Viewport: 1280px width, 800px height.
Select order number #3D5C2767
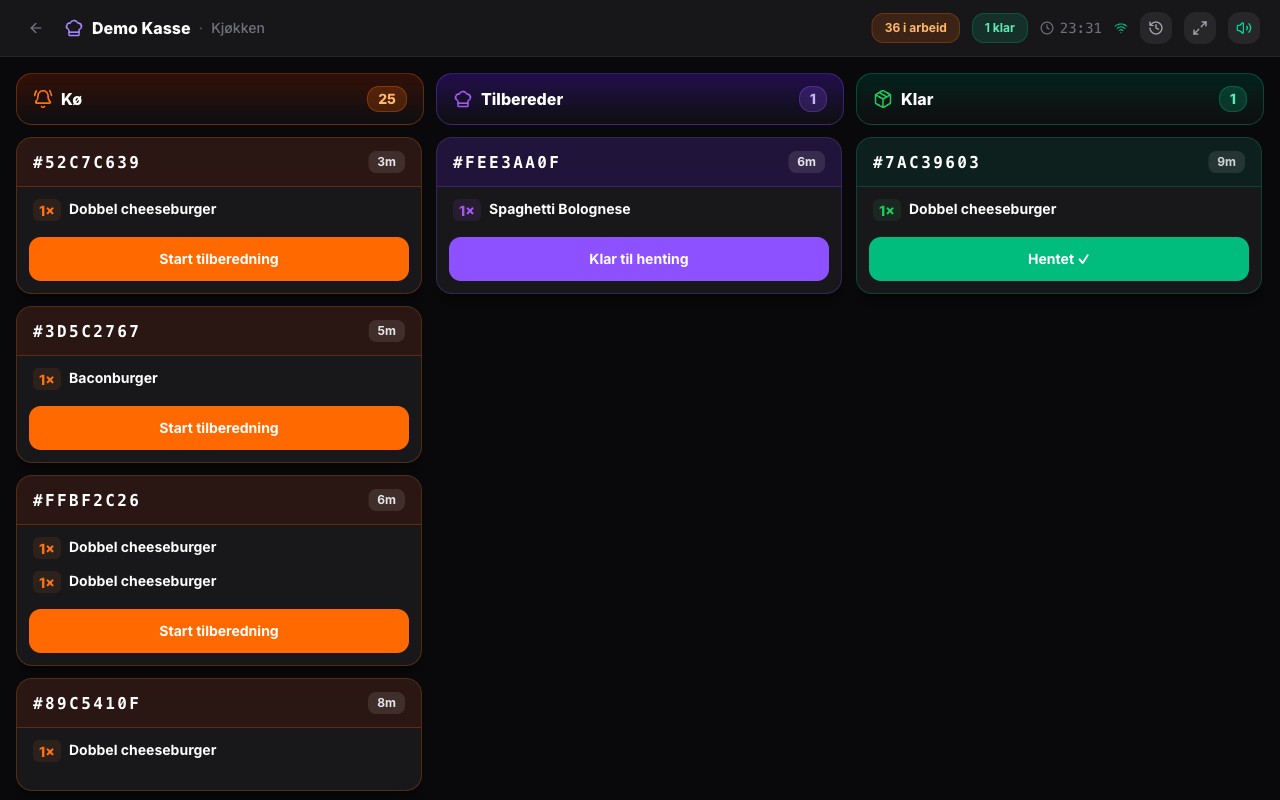pos(87,331)
